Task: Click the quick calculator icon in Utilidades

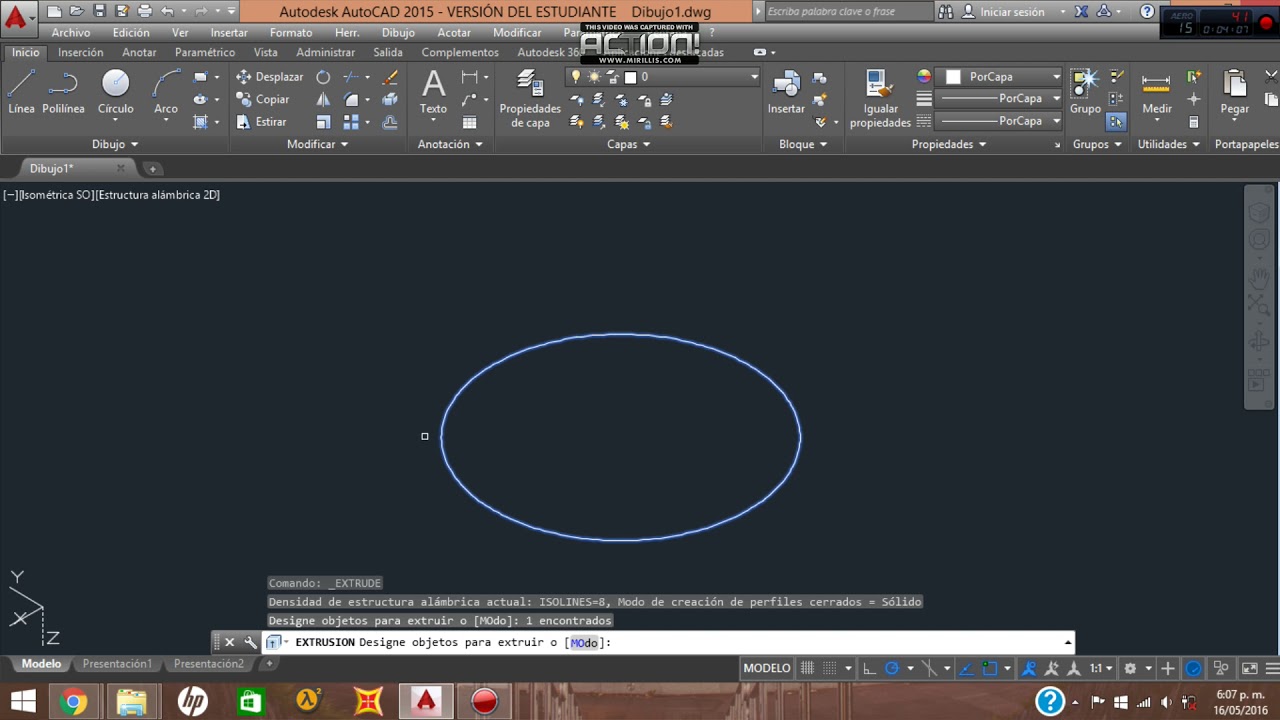Action: [x=1193, y=122]
